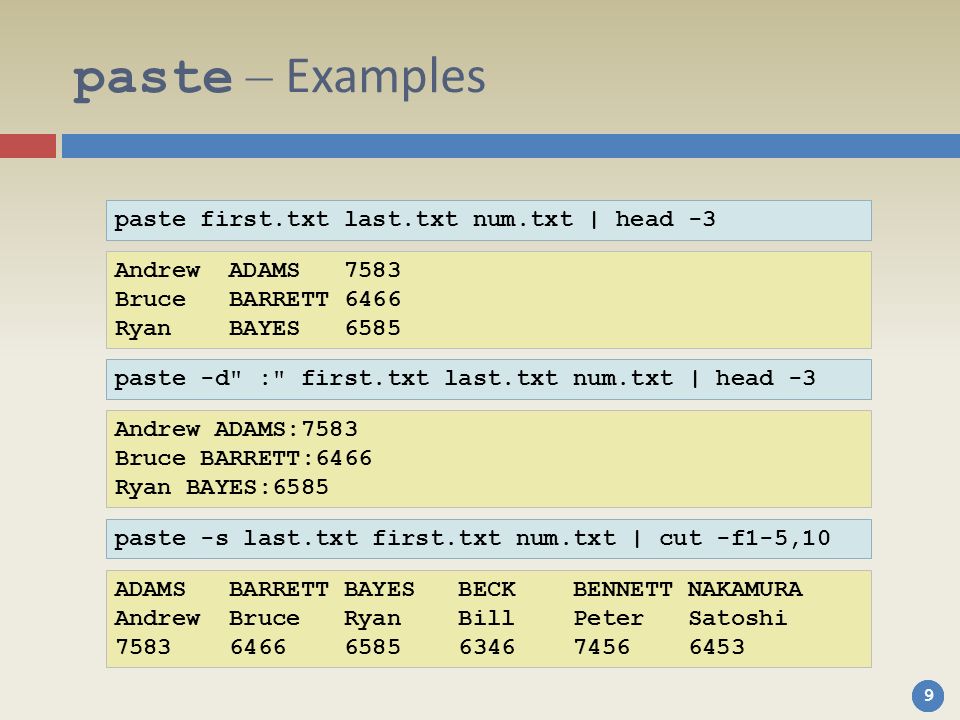
Task: Click 'BENNETT' in the last output box
Action: click(x=623, y=589)
